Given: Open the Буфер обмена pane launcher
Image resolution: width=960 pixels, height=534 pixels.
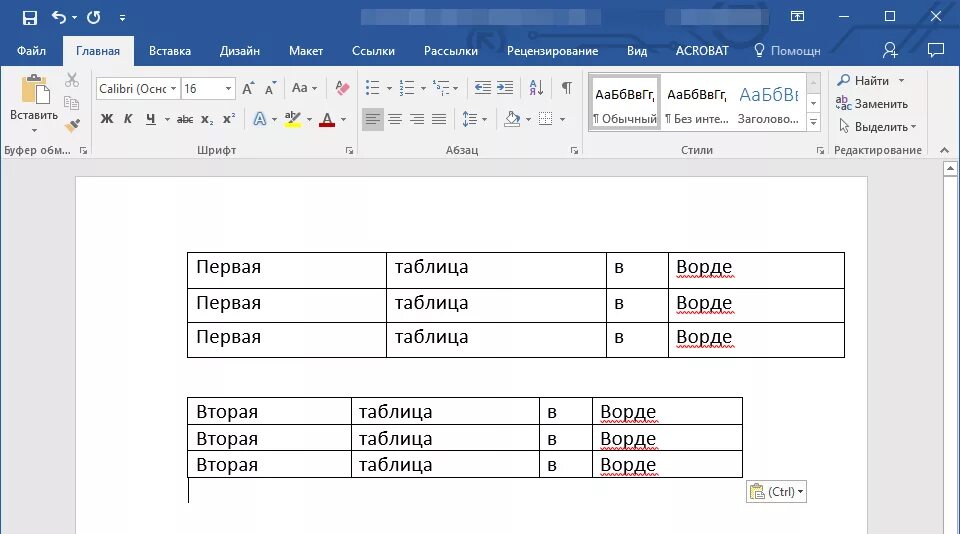Looking at the screenshot, I should pos(83,150).
